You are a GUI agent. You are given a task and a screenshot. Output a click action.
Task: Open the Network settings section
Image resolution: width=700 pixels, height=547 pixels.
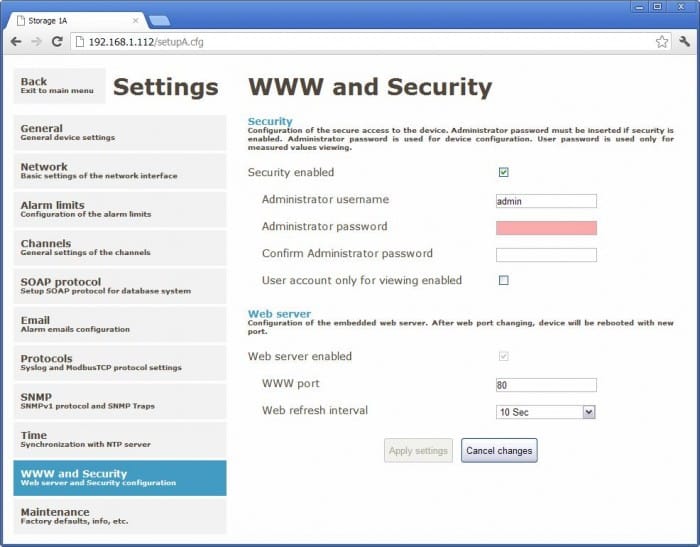tap(119, 171)
